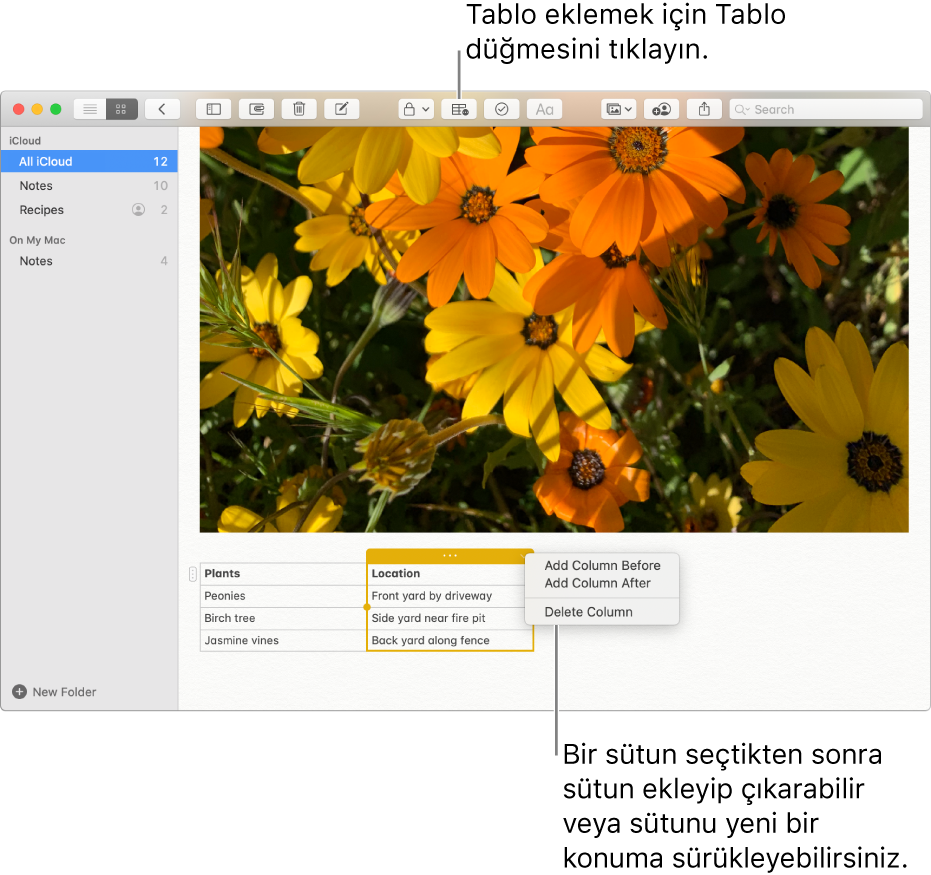Viewport: 931px width, 875px height.
Task: Click the iCloud section header
Action: coord(25,141)
